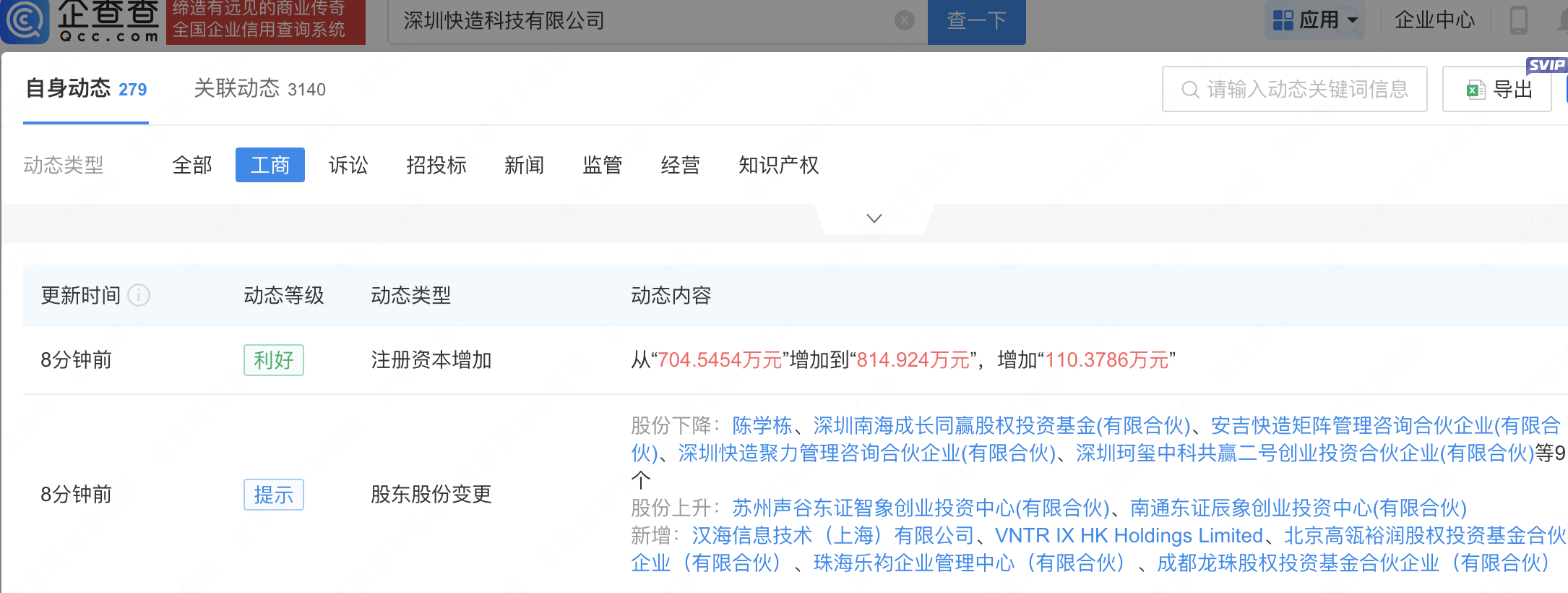Expand the filter panel chevron
Image resolution: width=1568 pixels, height=593 pixels.
[x=874, y=218]
